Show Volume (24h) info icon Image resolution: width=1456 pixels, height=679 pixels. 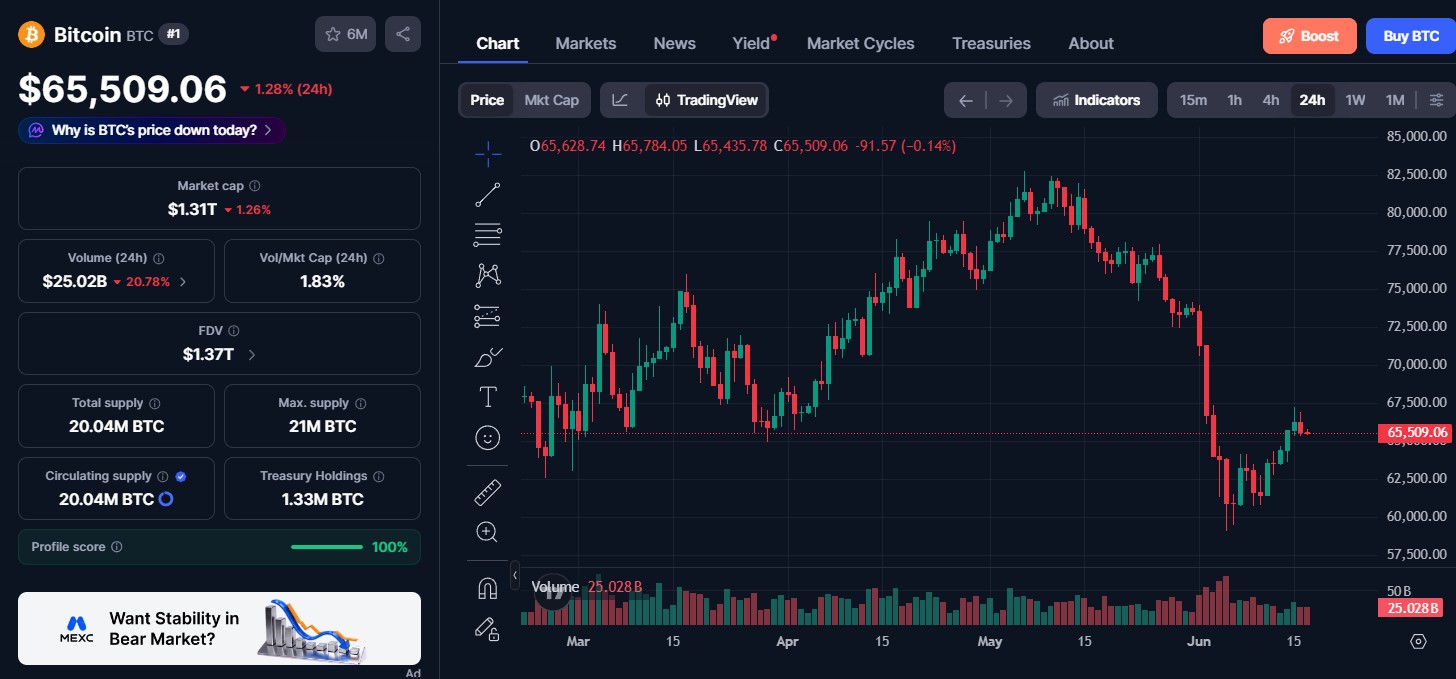click(159, 258)
